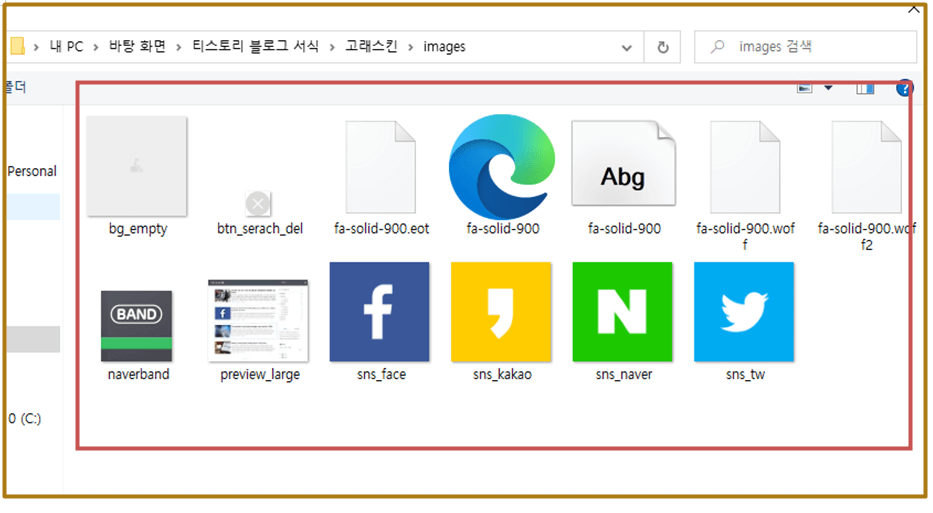Viewport: 933px width, 513px height.
Task: Select the sns_face Facebook icon
Action: click(x=379, y=312)
